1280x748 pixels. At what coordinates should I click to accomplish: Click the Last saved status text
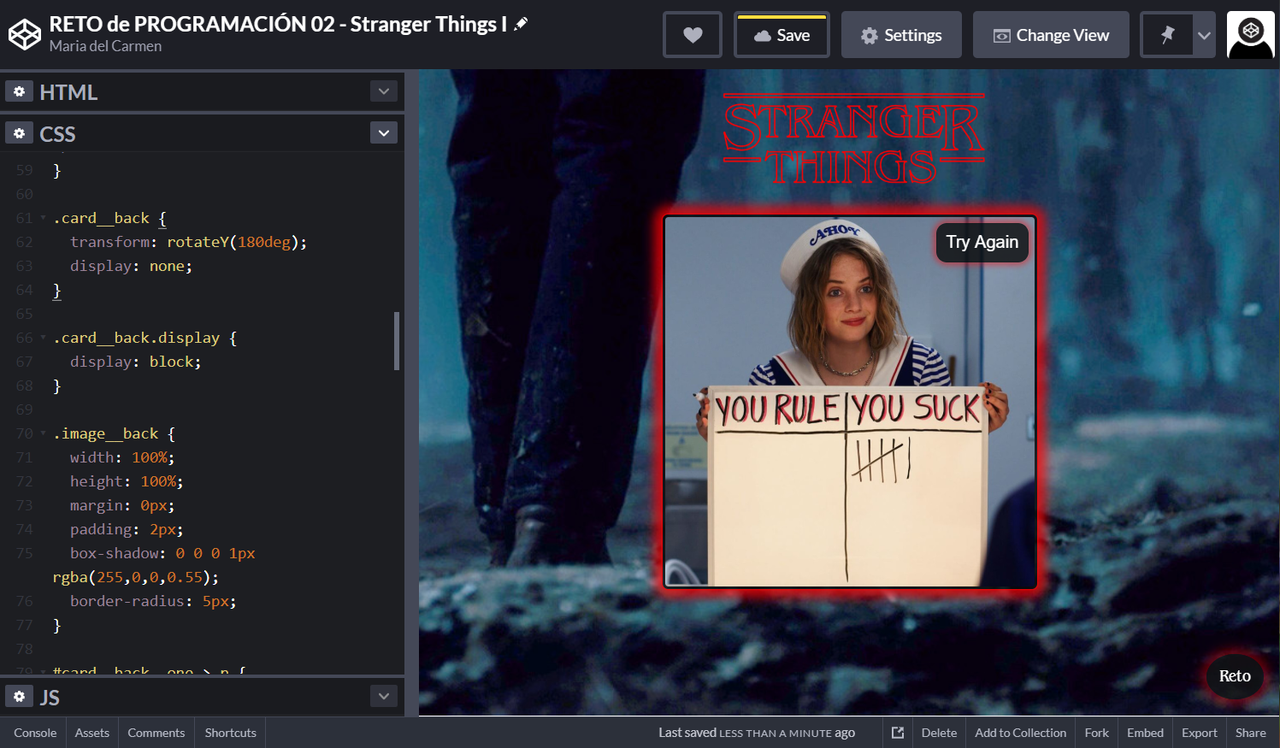pyautogui.click(x=757, y=733)
